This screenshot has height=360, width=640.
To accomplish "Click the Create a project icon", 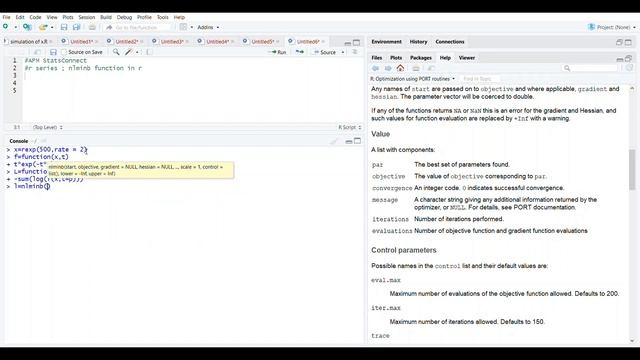I will [27, 27].
